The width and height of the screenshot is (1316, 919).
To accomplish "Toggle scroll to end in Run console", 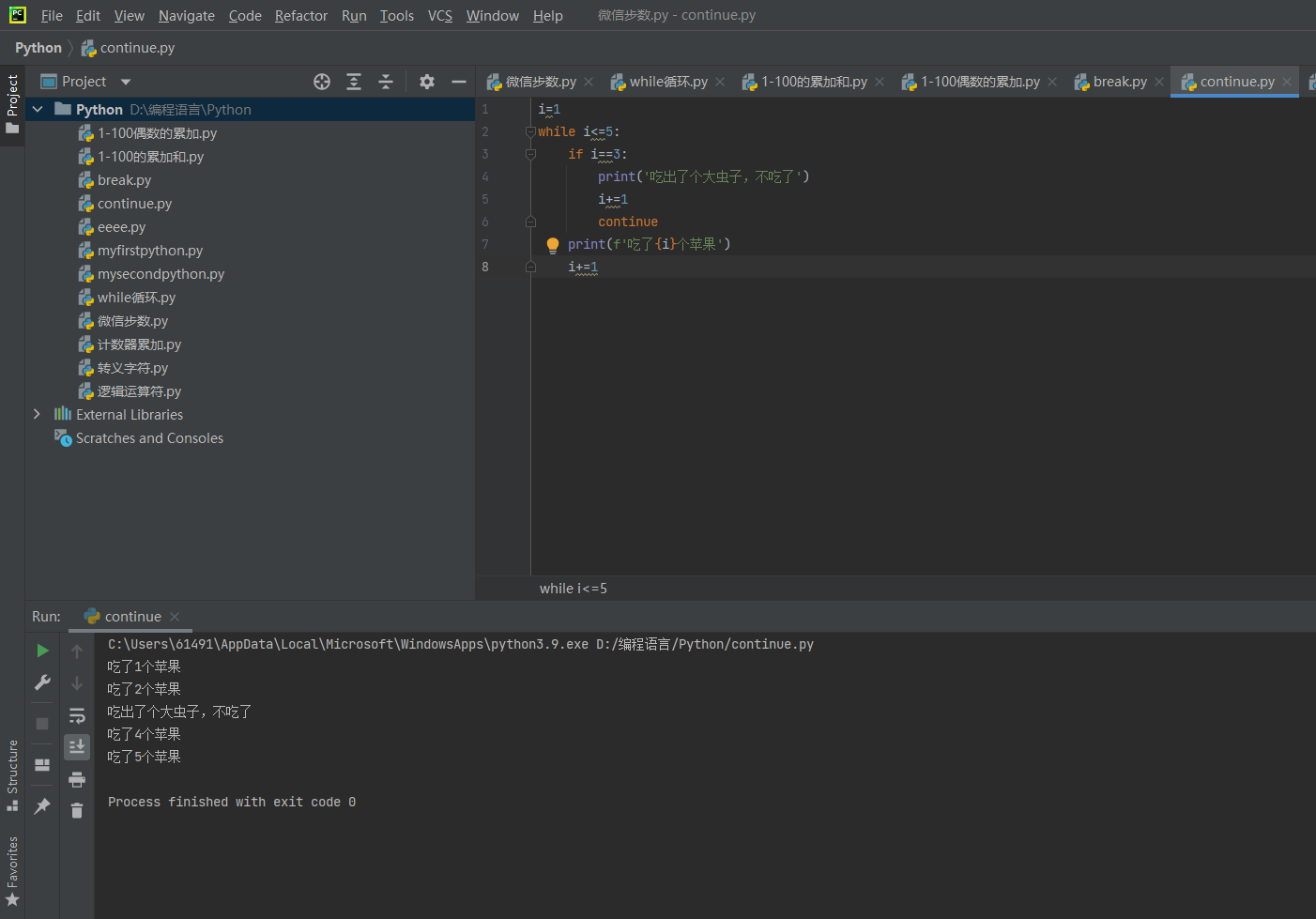I will pyautogui.click(x=77, y=746).
